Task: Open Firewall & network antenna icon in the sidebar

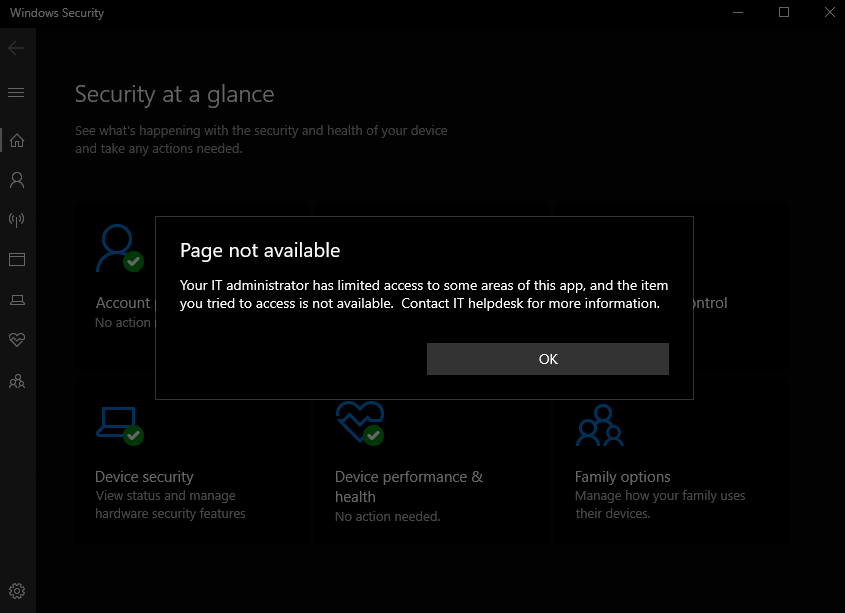Action: (x=17, y=219)
